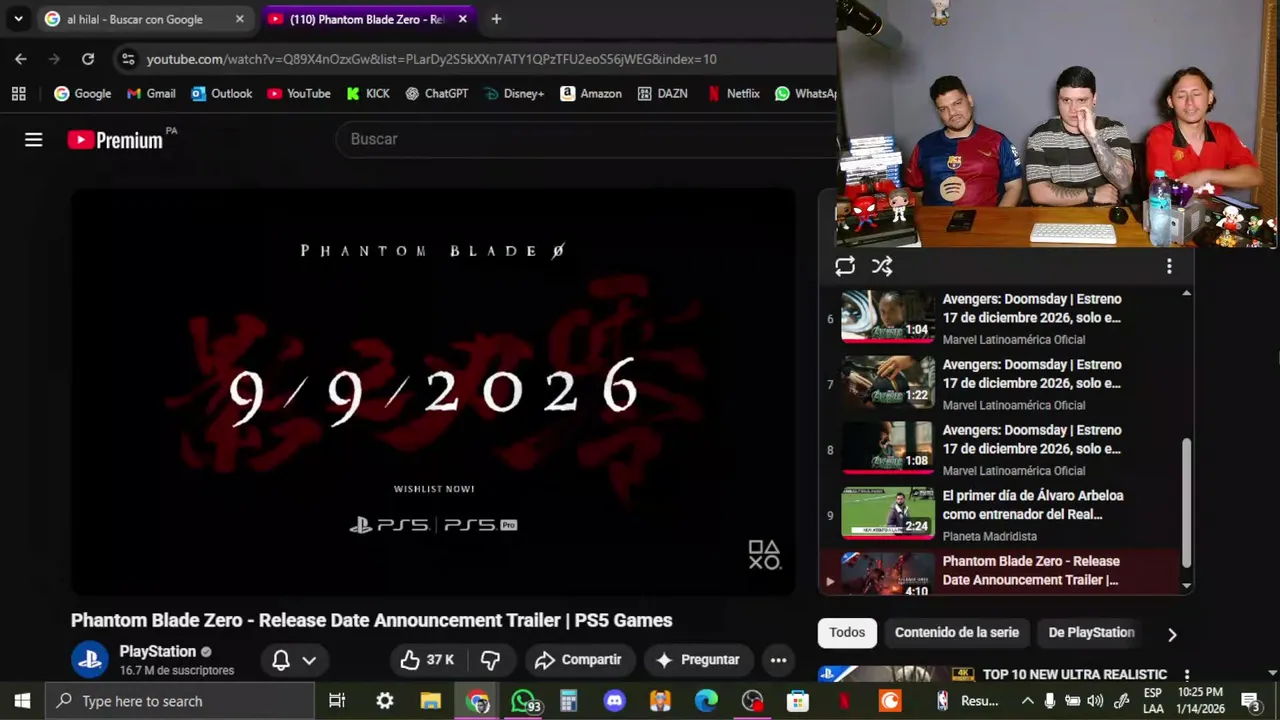The height and width of the screenshot is (720, 1280).
Task: Click the Preguntar button
Action: pos(698,660)
